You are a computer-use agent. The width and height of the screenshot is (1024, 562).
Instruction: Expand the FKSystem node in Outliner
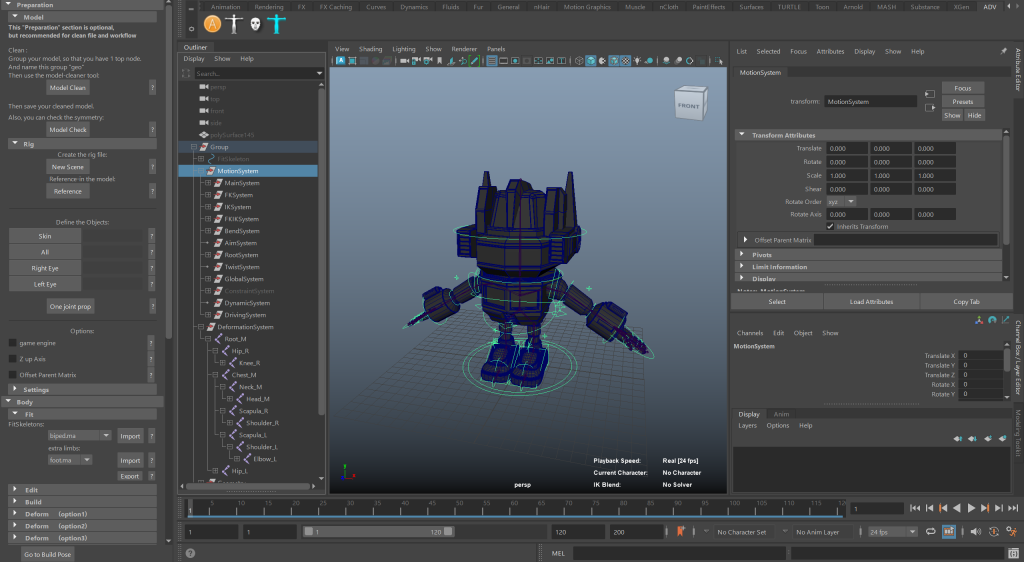pos(208,195)
